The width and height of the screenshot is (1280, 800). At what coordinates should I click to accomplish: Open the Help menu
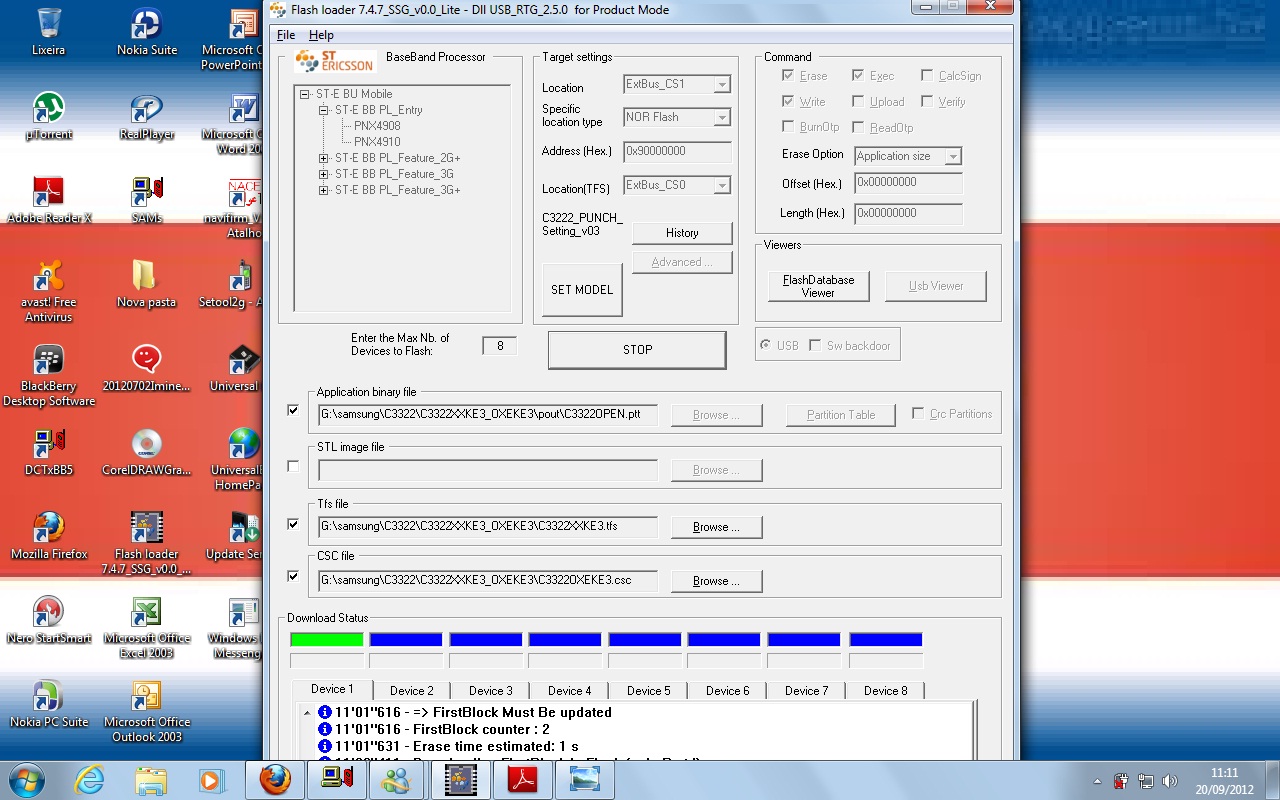(x=321, y=35)
